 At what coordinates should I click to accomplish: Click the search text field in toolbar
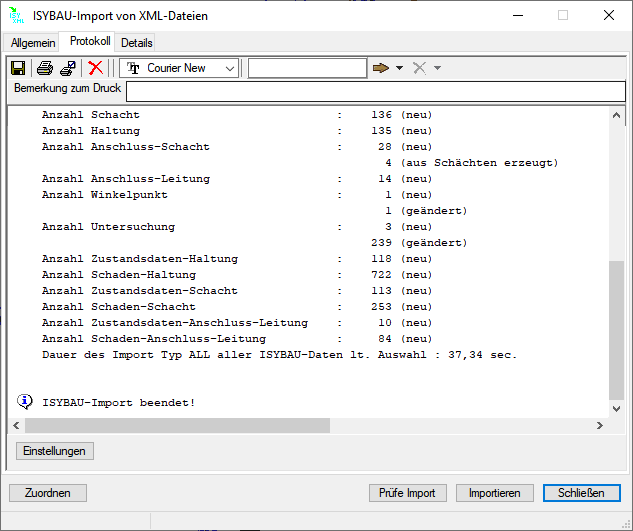(x=307, y=68)
